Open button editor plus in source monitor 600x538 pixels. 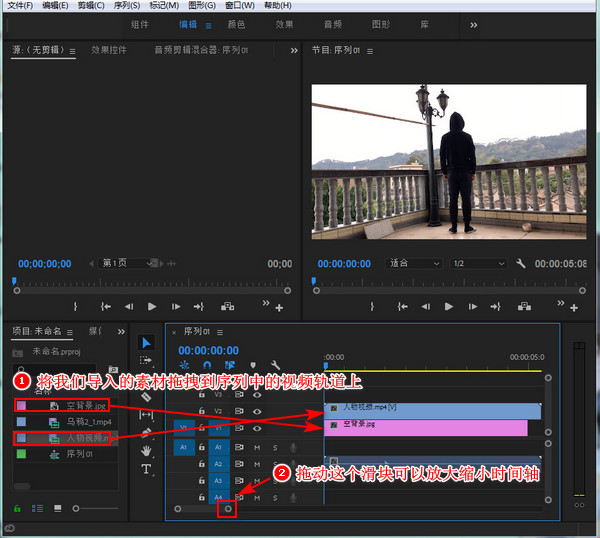point(279,308)
